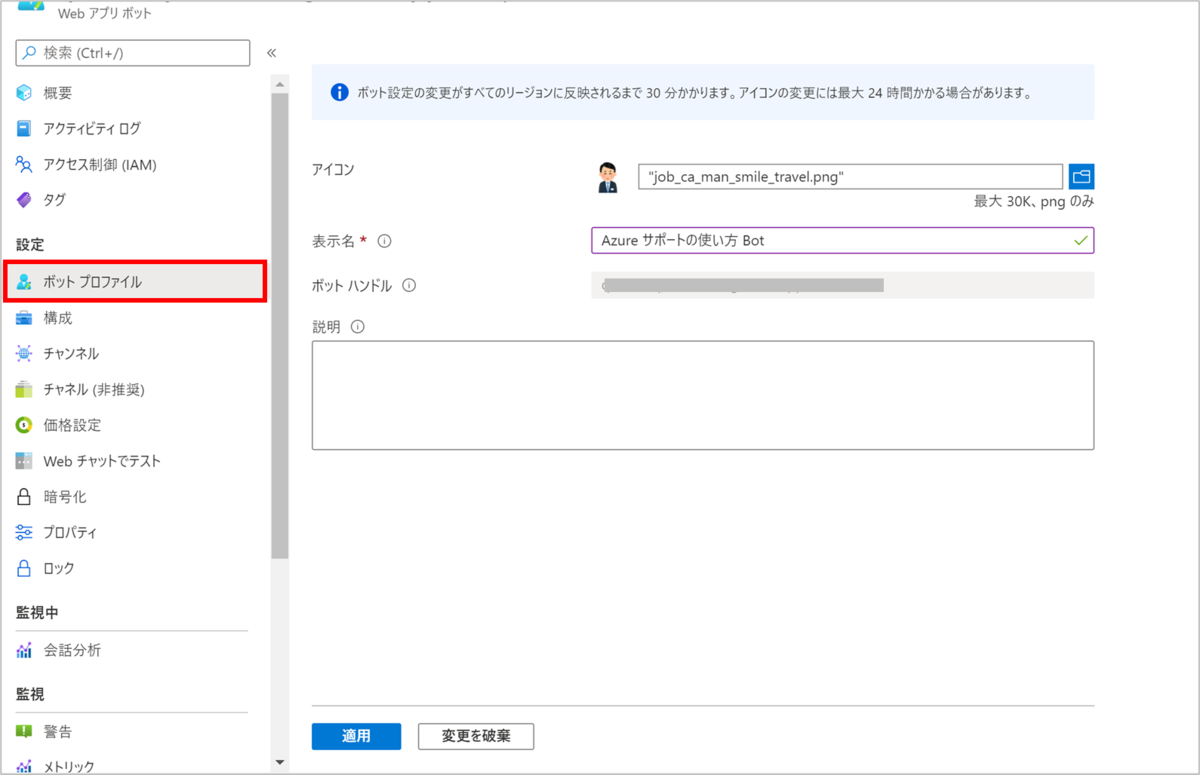Image resolution: width=1200 pixels, height=775 pixels.
Task: Click the ロック padlock icon
Action: 24,568
